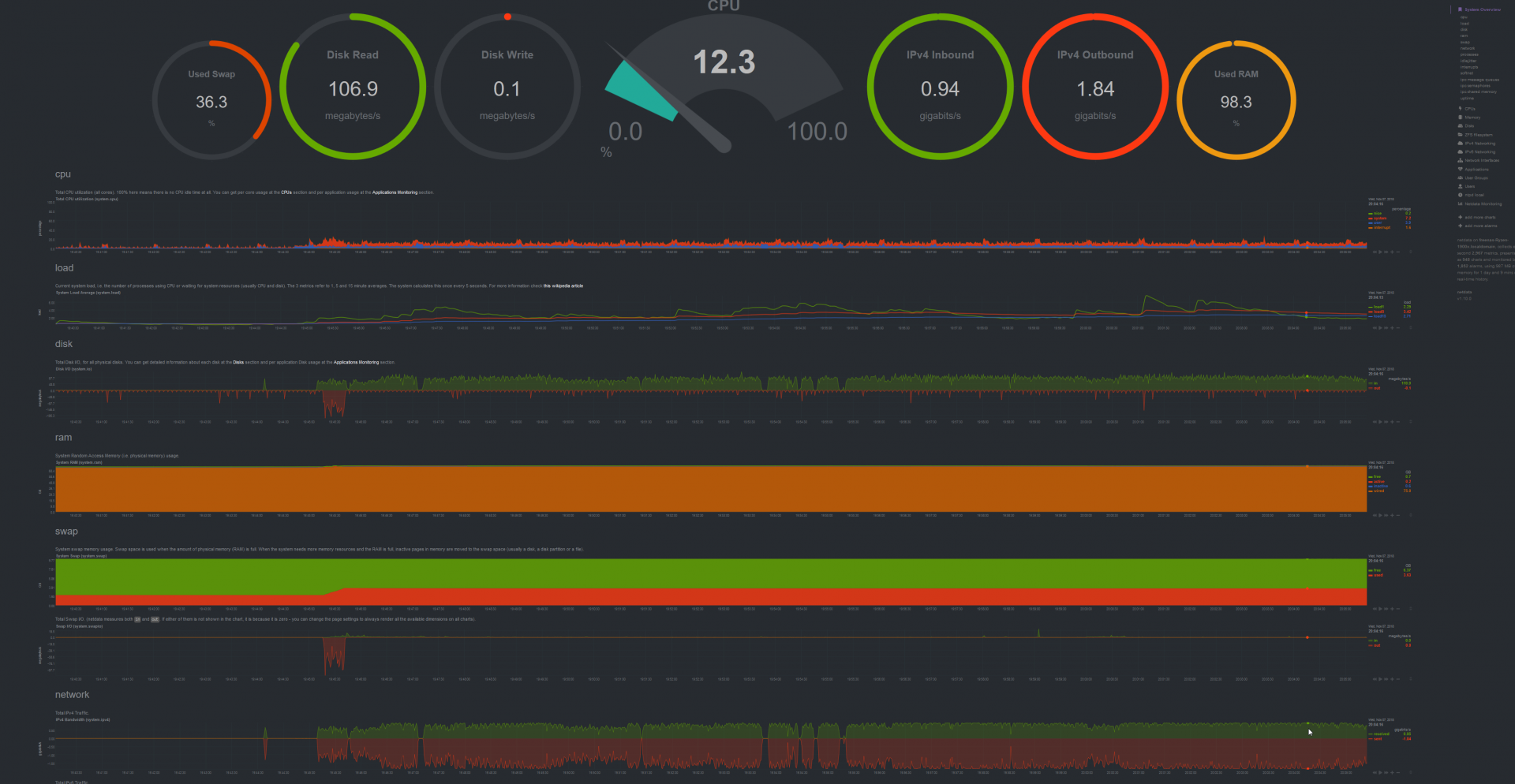Click the IPv4 Outbound gauge
1515x784 pixels.
(1095, 86)
